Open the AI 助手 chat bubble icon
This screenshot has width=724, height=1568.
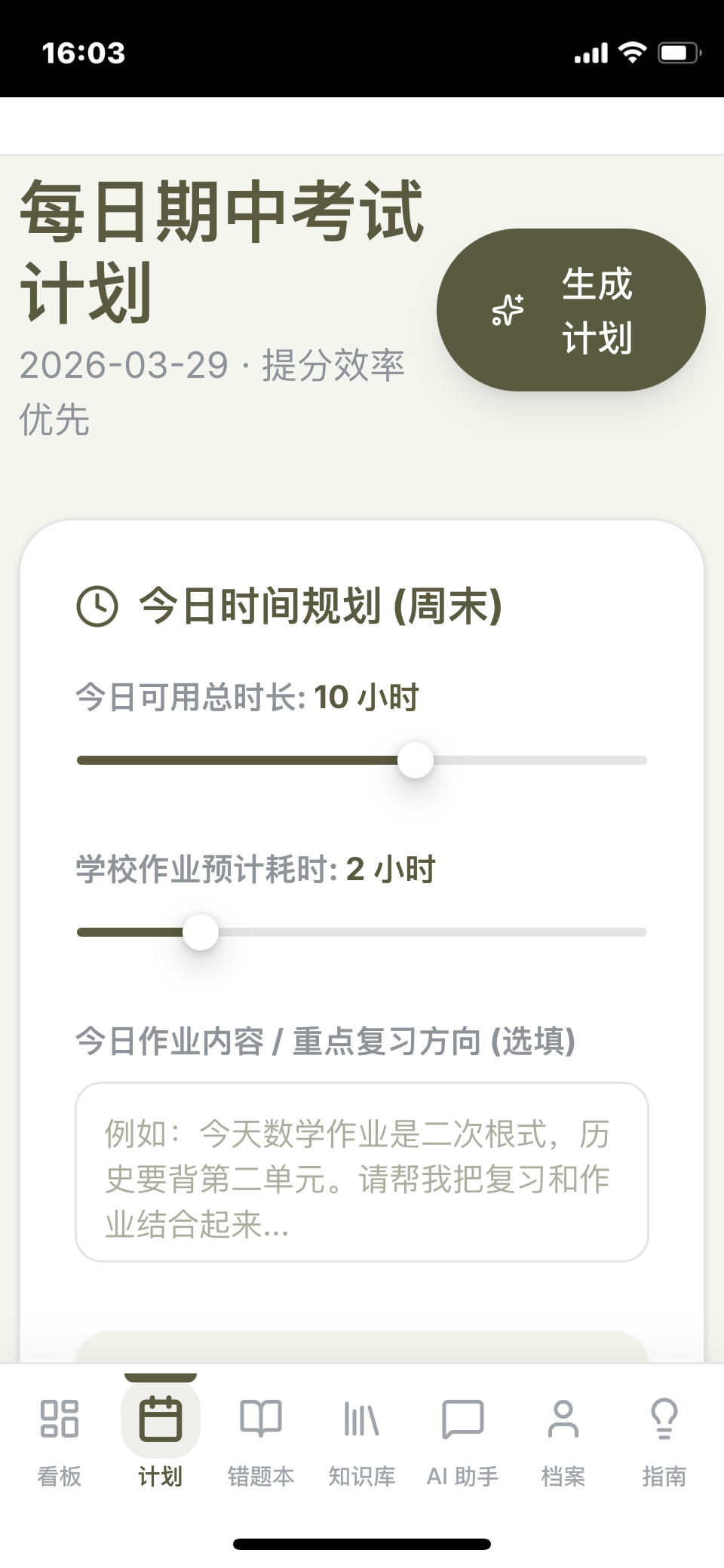pos(462,1418)
